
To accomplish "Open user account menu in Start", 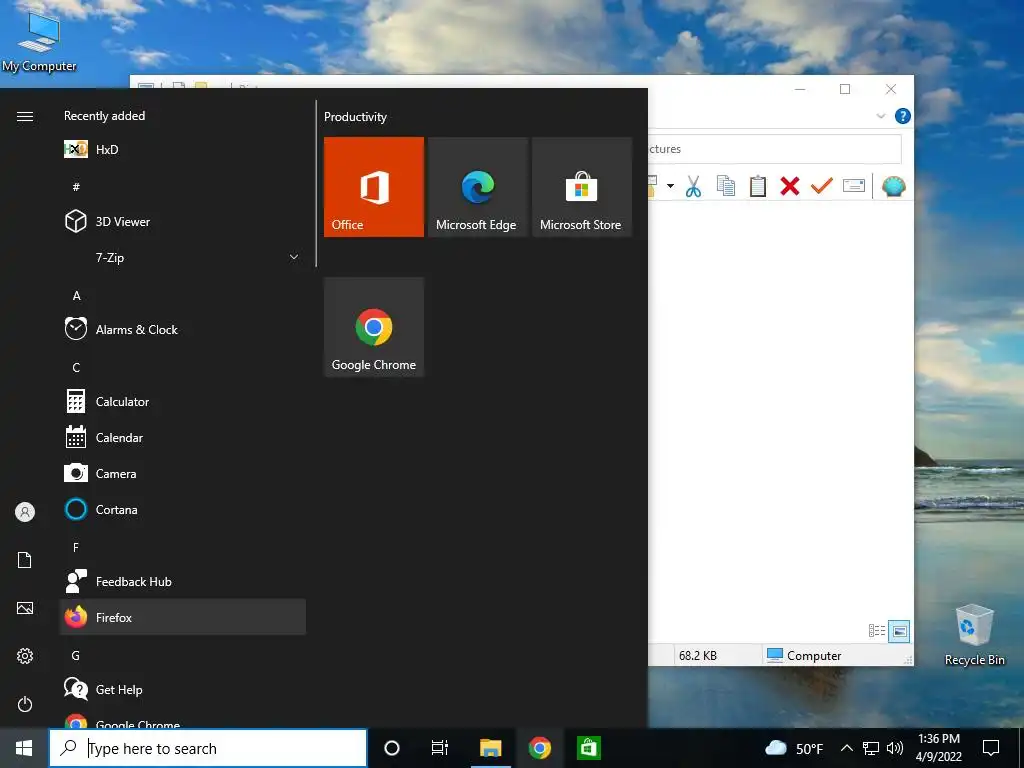I will (25, 512).
